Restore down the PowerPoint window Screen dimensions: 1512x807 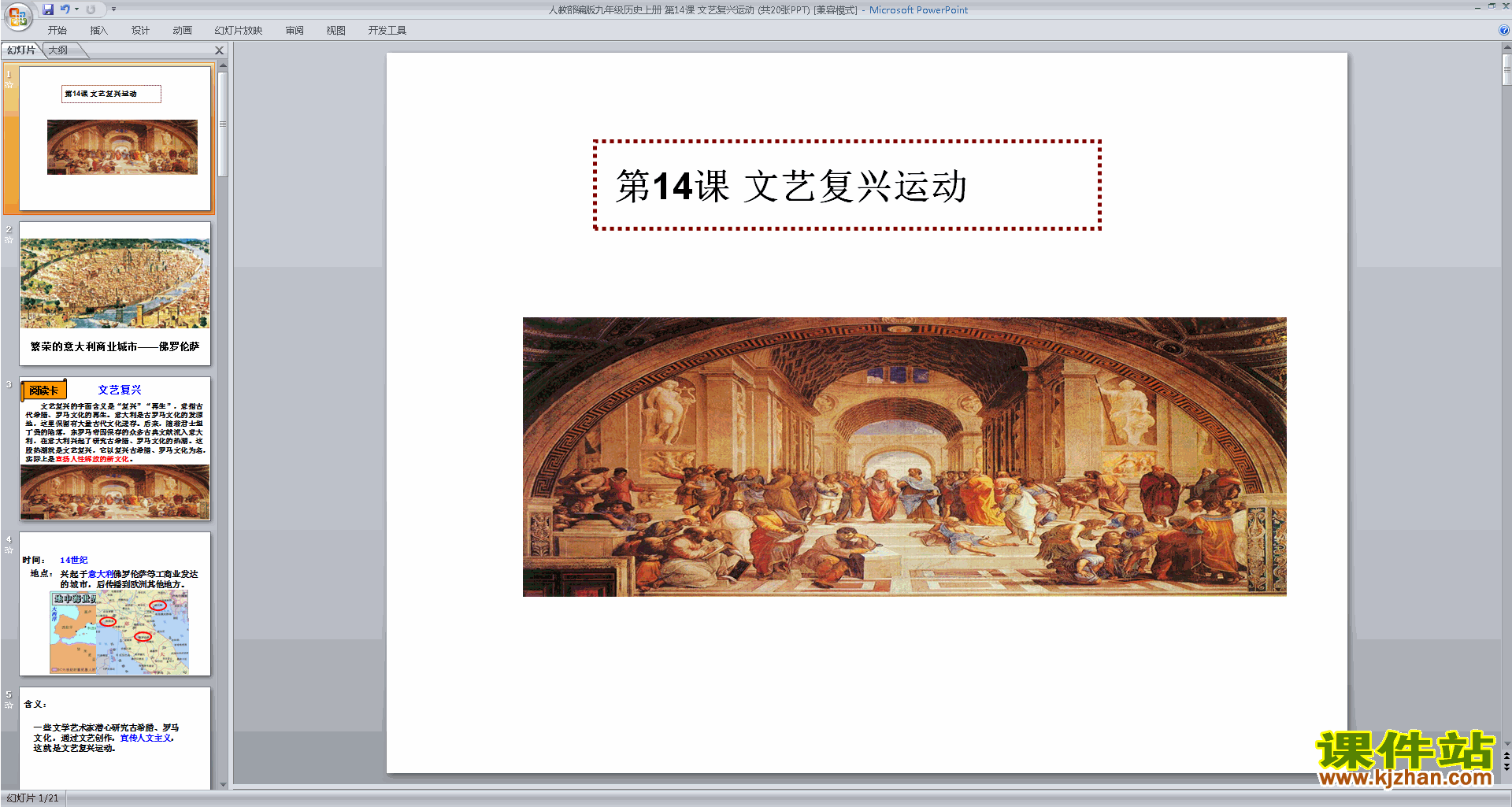click(1492, 6)
